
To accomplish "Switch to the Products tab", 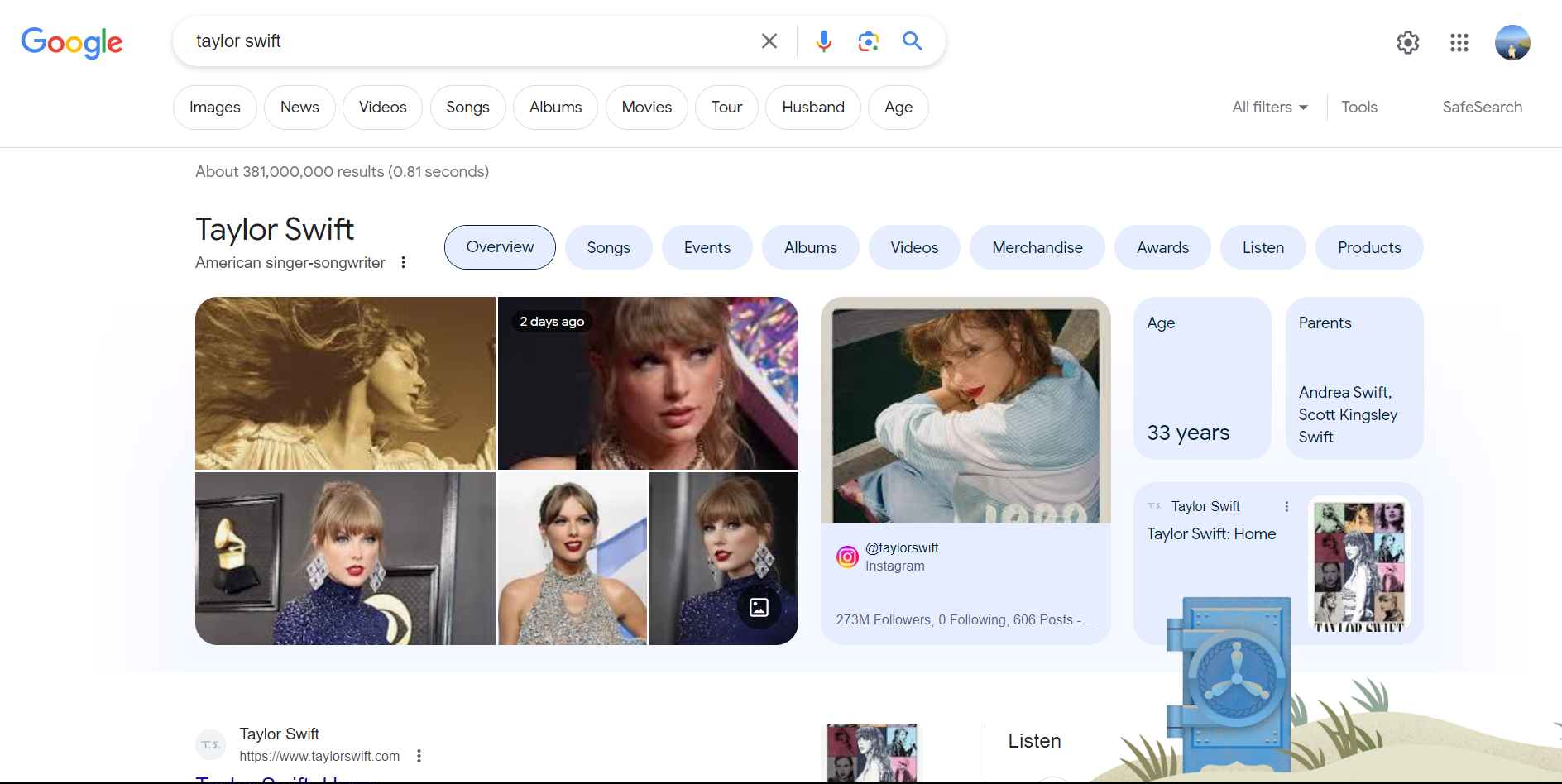I will point(1369,247).
